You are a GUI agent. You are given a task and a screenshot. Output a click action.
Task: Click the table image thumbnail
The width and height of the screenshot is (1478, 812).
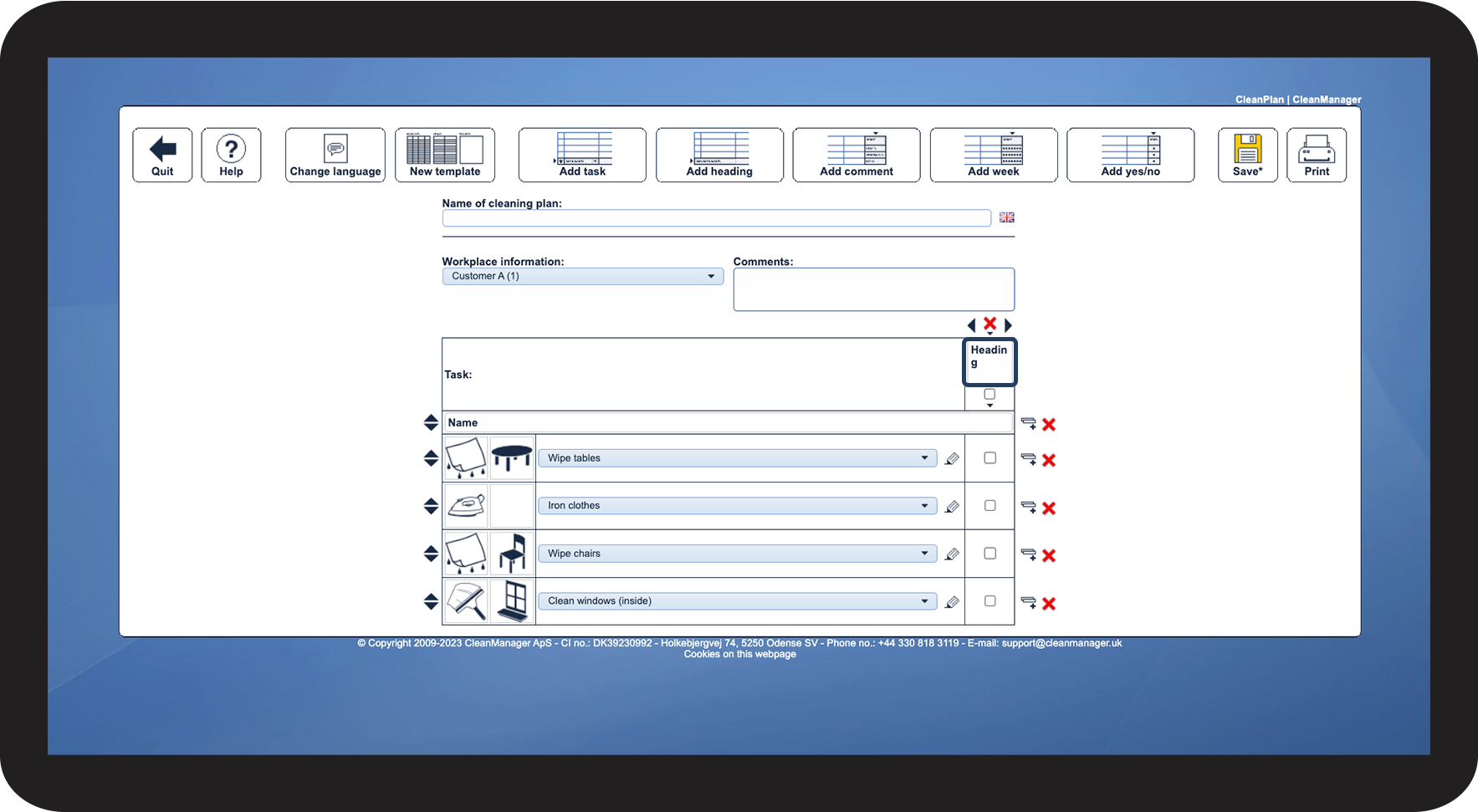coord(512,458)
